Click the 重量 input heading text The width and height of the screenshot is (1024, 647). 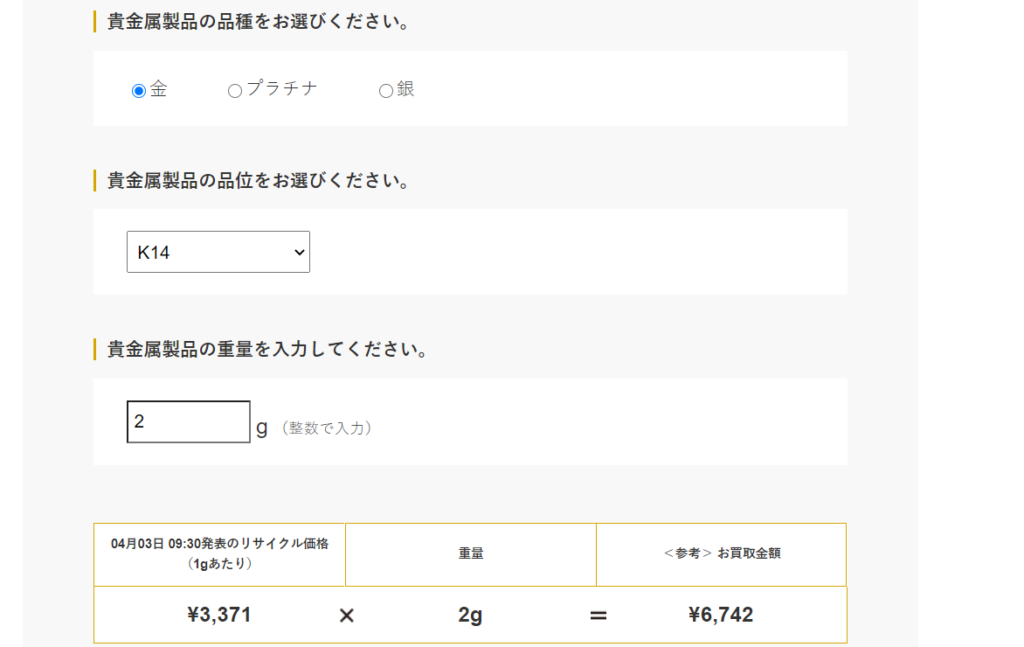point(268,350)
